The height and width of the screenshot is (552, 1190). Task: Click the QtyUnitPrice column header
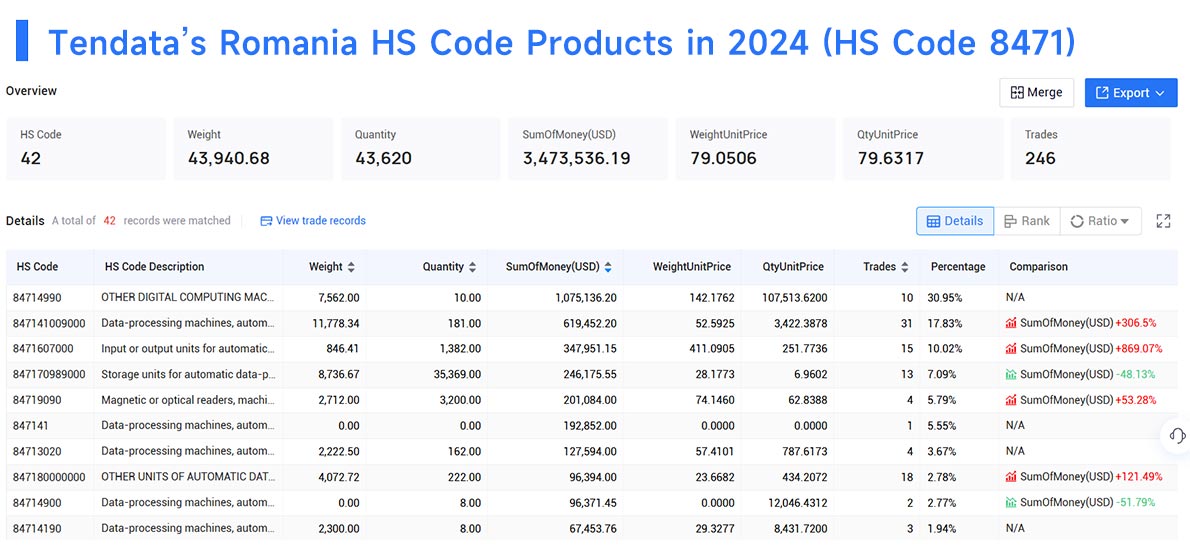tap(793, 267)
